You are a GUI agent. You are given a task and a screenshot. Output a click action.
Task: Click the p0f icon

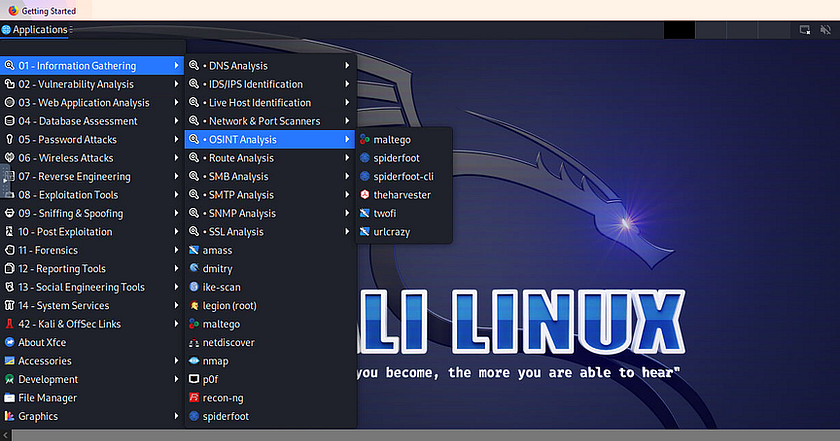click(194, 379)
